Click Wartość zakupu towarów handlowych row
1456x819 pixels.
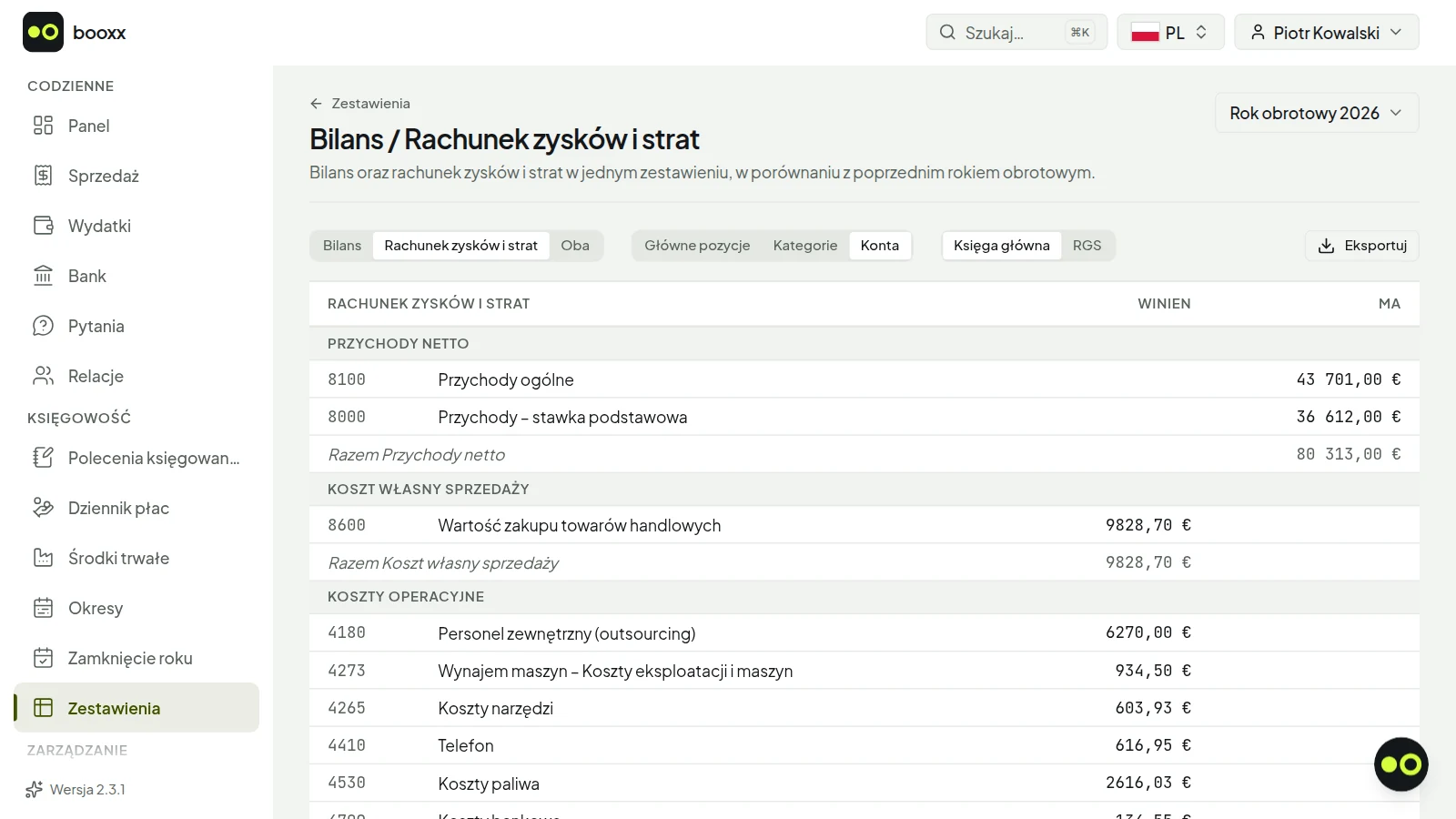864,525
